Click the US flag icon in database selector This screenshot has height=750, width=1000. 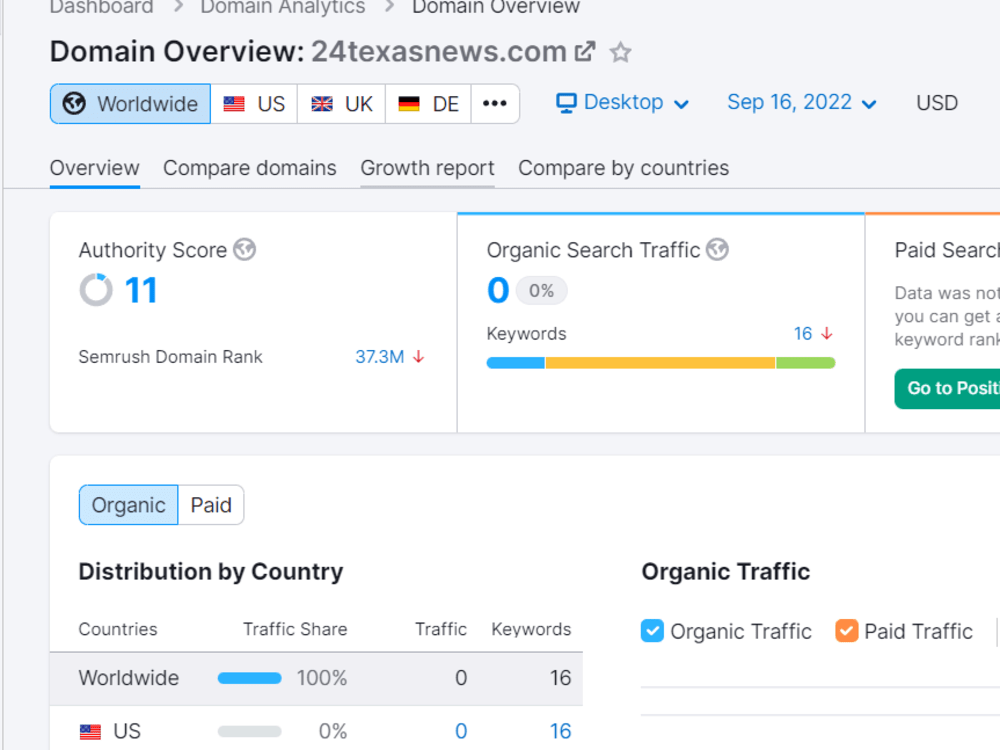[234, 103]
